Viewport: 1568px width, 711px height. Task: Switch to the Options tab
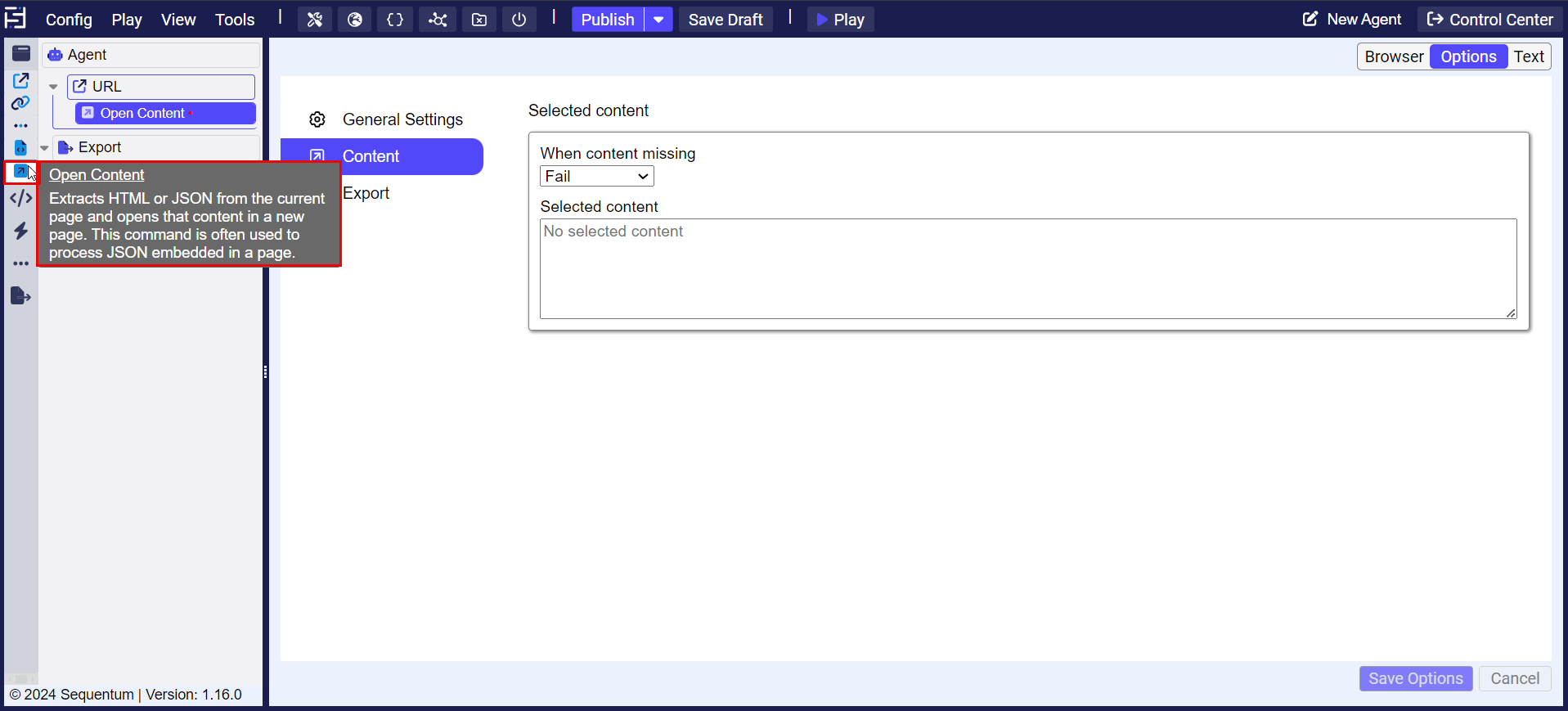click(x=1468, y=56)
